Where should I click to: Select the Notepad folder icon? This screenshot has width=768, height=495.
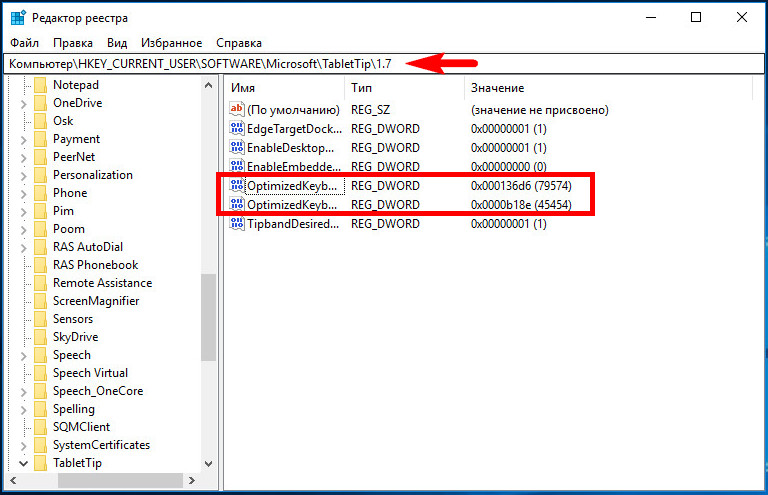(x=41, y=85)
